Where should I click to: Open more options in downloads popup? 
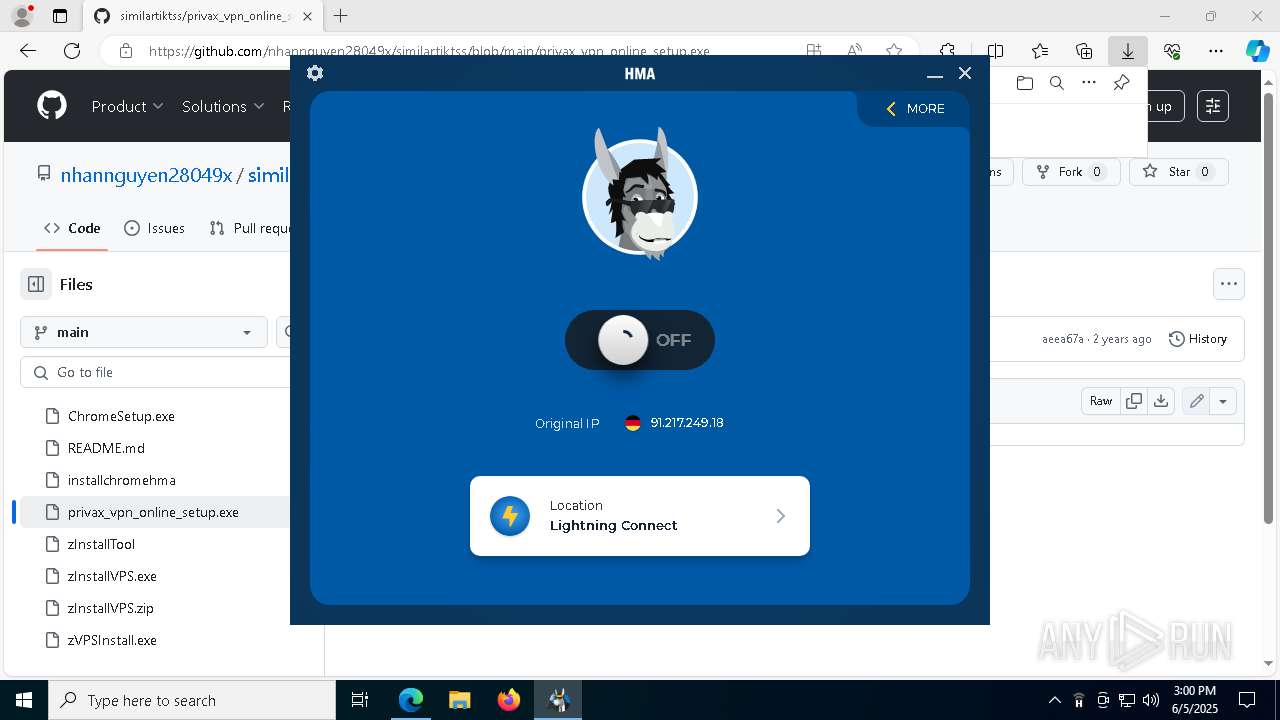click(x=1089, y=83)
